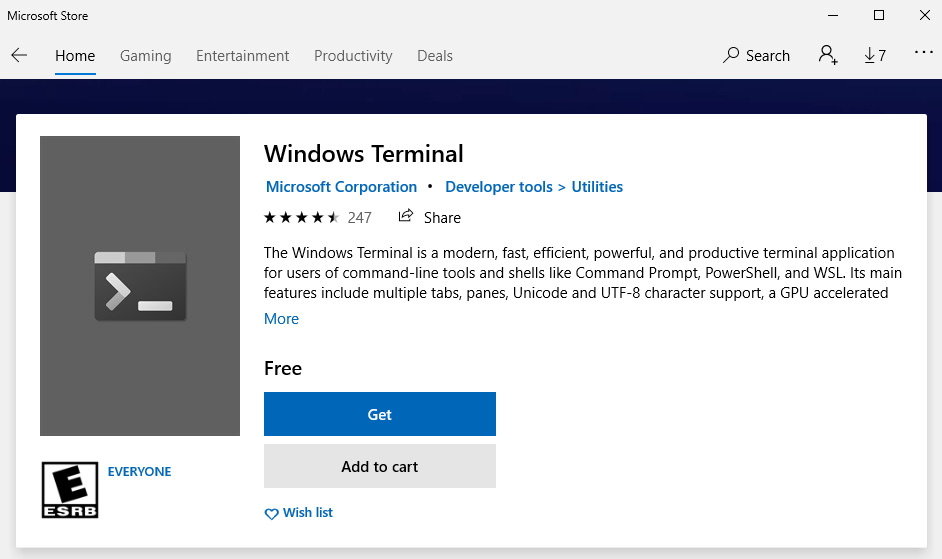Open the Developer tools category link

[x=499, y=187]
